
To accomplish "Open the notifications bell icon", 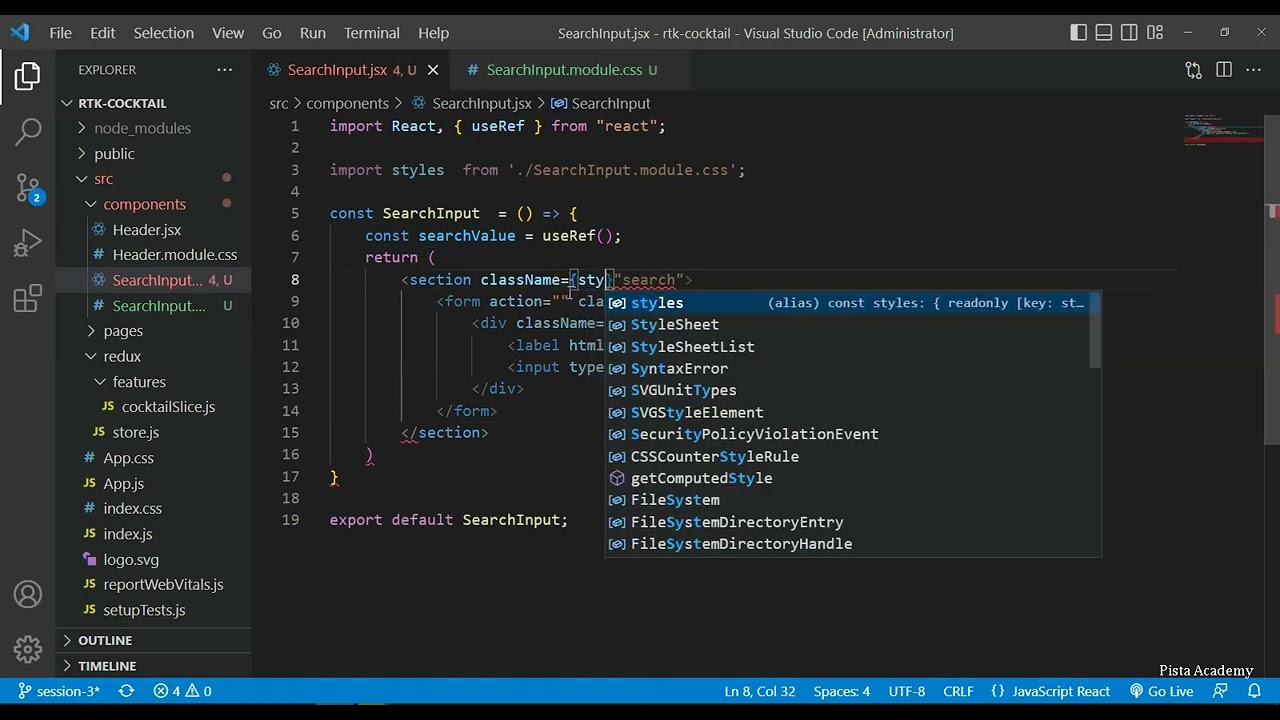I will (1254, 691).
